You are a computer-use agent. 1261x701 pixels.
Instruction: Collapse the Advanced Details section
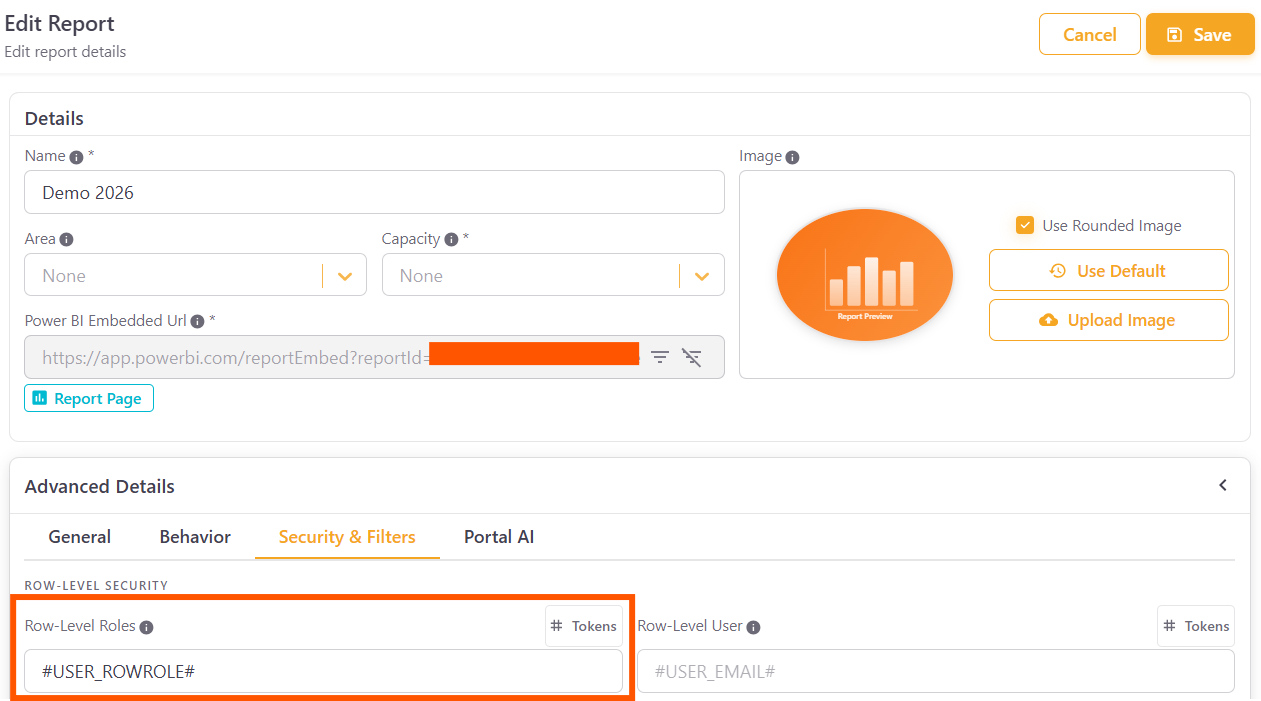[1222, 484]
